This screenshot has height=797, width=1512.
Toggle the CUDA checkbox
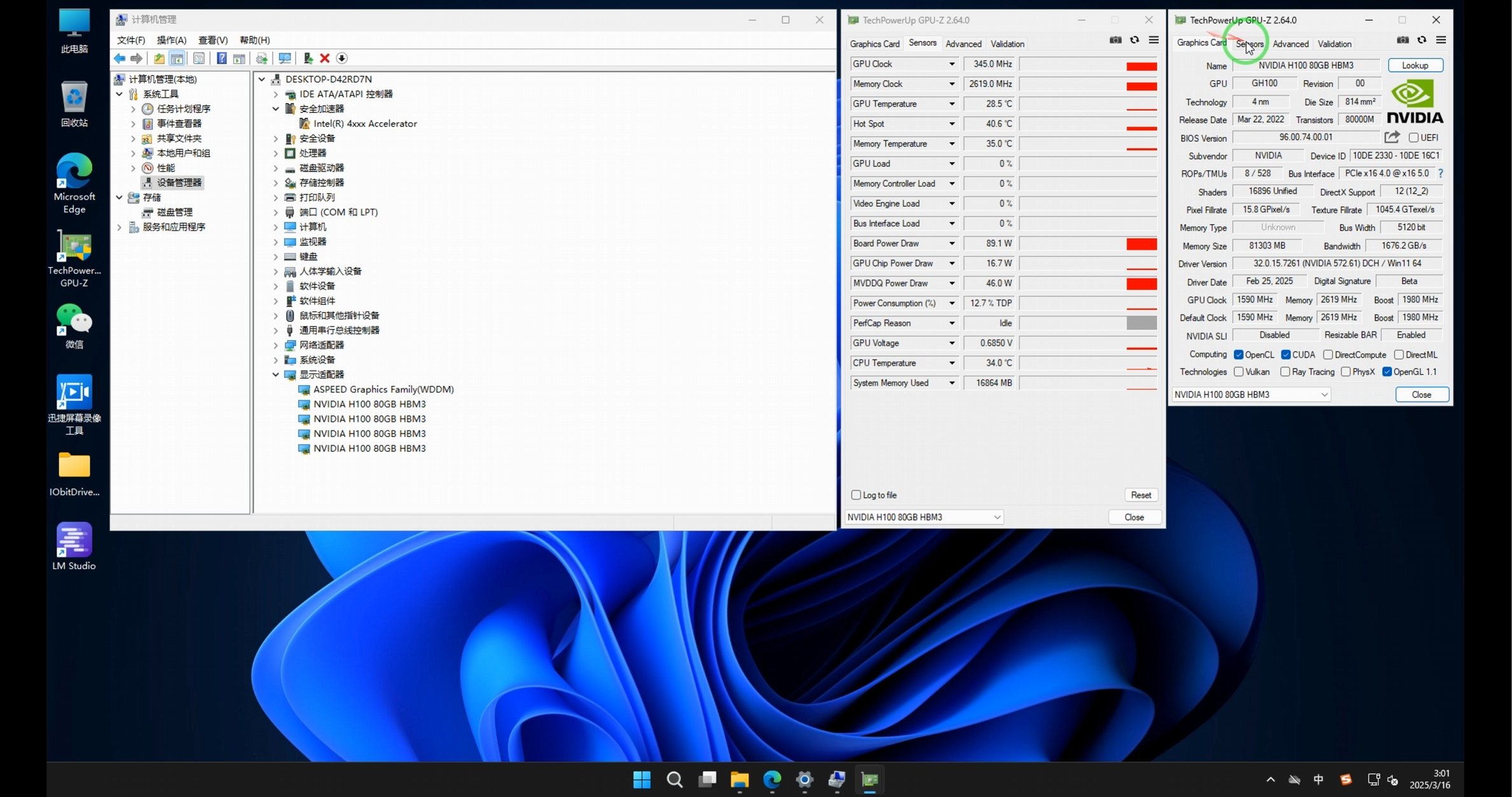click(1286, 355)
